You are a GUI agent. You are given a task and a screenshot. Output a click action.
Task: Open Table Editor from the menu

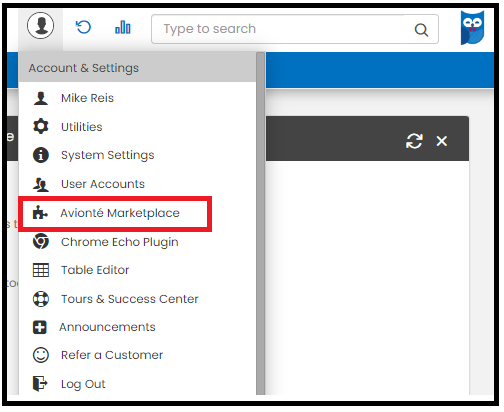(x=95, y=270)
